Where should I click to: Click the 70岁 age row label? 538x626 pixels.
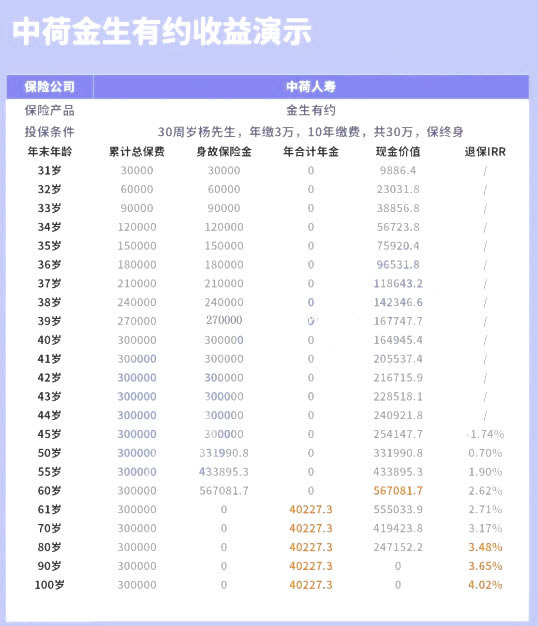pyautogui.click(x=49, y=528)
